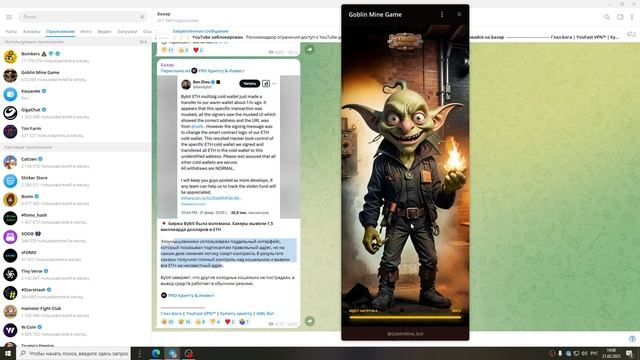This screenshot has width=640, height=360.
Task: Open Goblin Mine Game avatar in list
Action: 10,76
